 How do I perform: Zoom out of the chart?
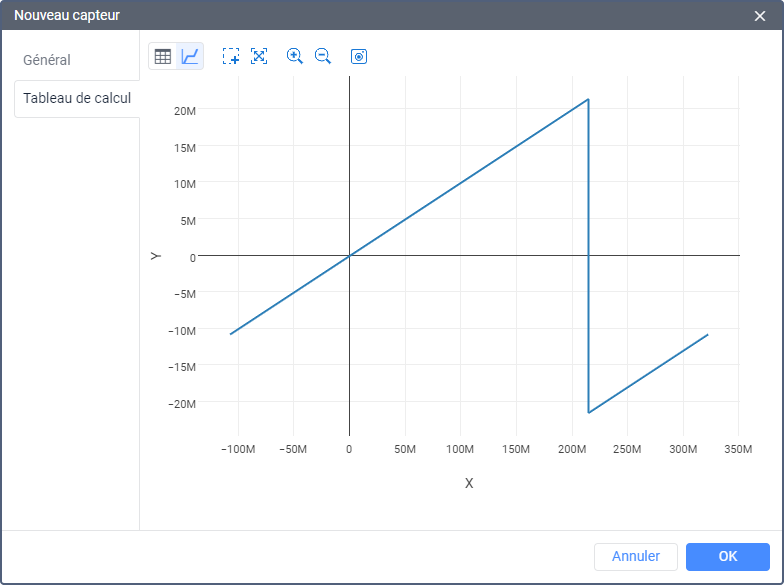[x=322, y=56]
